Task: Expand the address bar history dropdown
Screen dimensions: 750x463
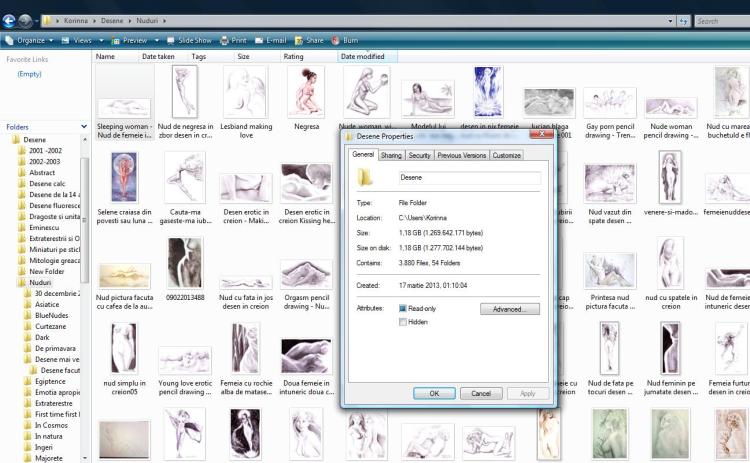Action: tap(670, 21)
